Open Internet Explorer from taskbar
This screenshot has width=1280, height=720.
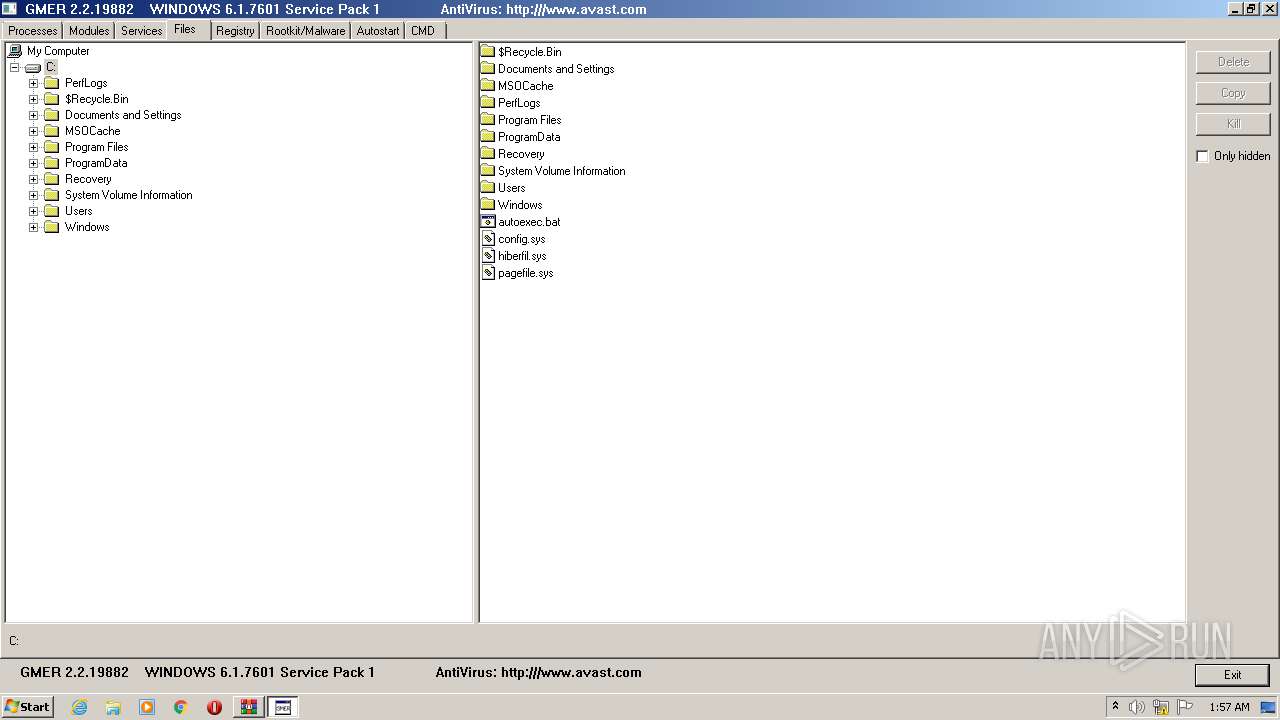click(79, 707)
